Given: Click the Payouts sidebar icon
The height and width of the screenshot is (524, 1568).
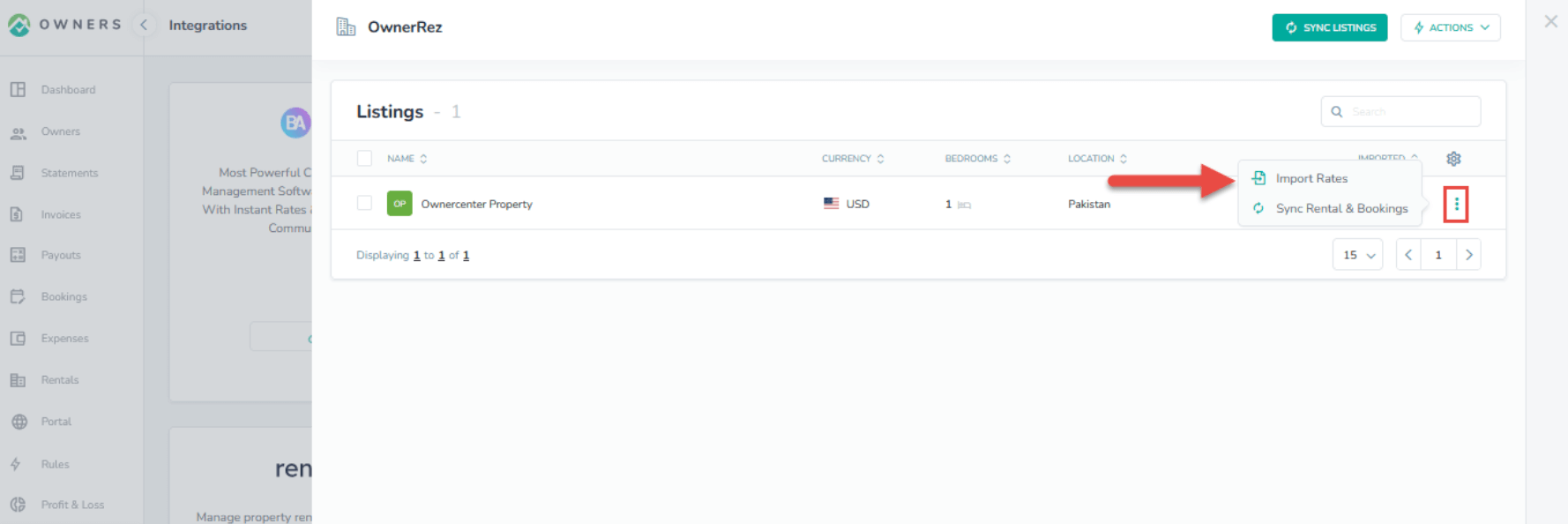Looking at the screenshot, I should click(x=18, y=255).
